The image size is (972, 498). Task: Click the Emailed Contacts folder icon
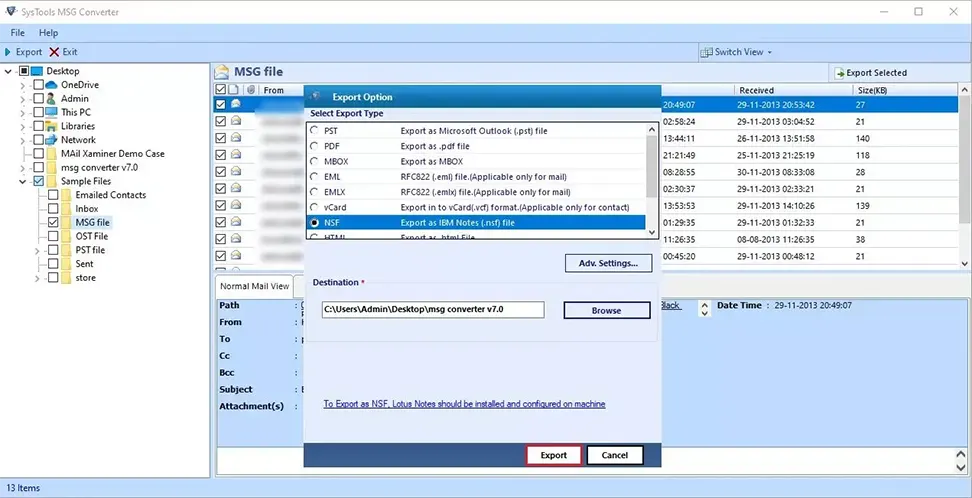click(66, 195)
